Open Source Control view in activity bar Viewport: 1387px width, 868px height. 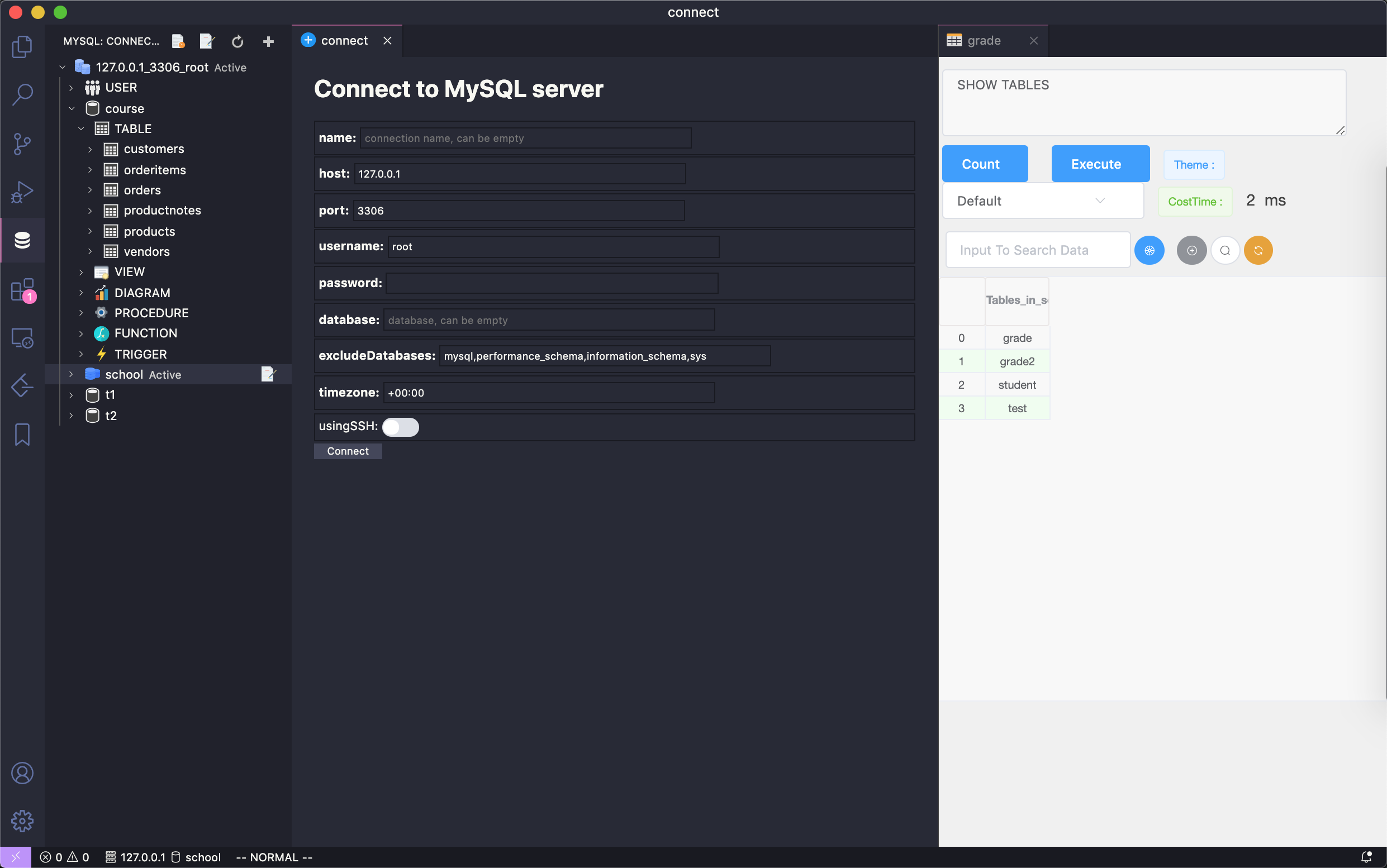22,144
